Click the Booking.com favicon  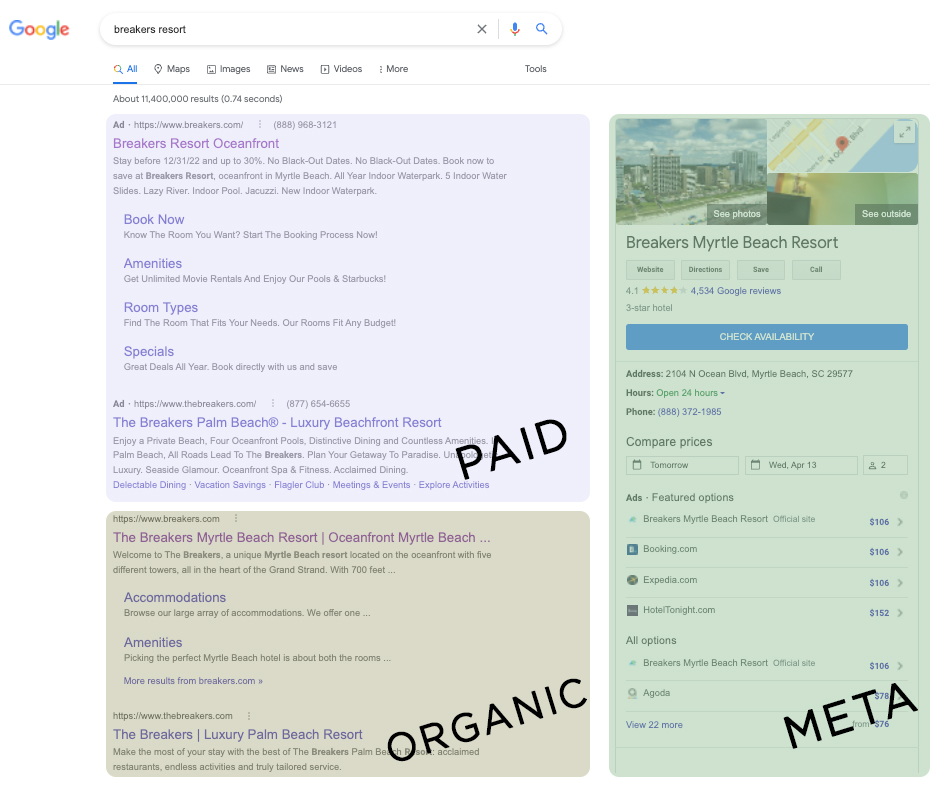point(632,549)
